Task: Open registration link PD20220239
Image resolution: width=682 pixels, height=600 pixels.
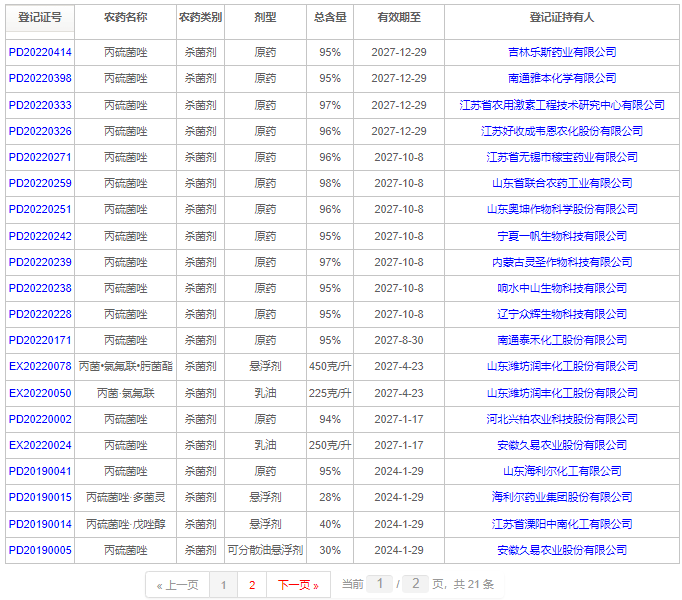Action: [40, 262]
